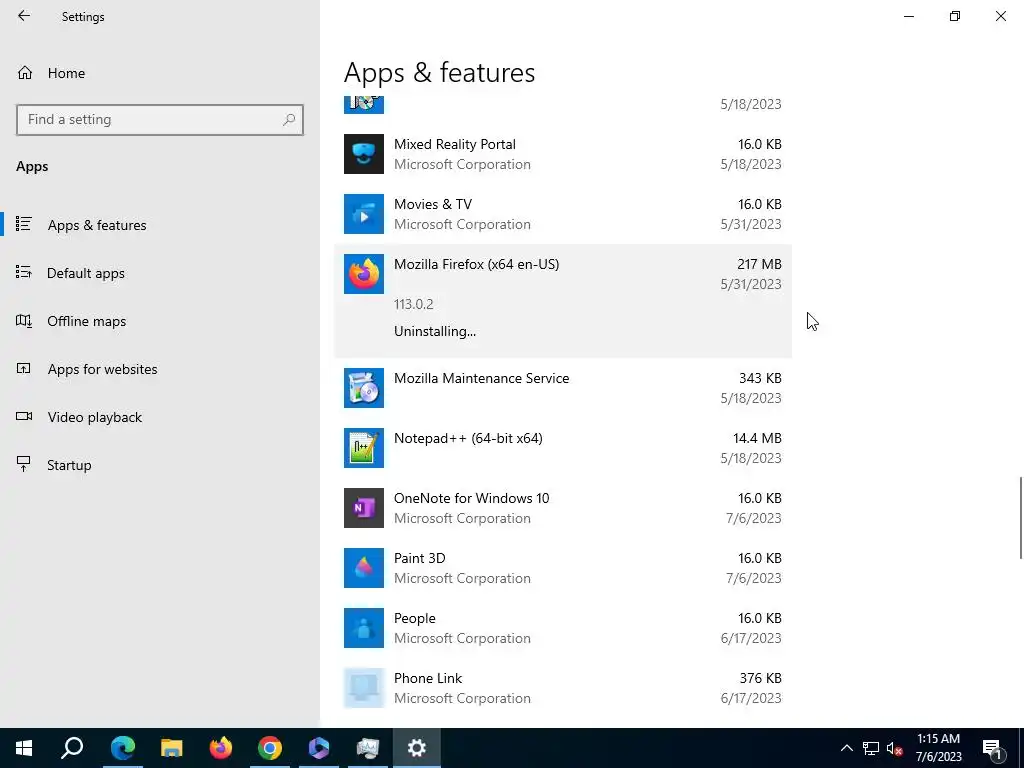Select the Mozilla Maintenance Service icon
This screenshot has width=1024, height=768.
(364, 388)
